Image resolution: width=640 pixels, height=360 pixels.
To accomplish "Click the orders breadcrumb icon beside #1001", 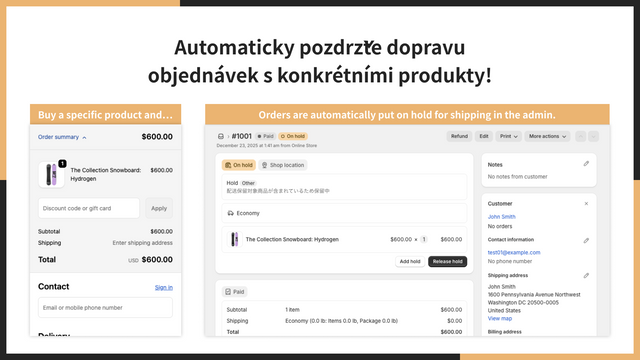I will [221, 136].
